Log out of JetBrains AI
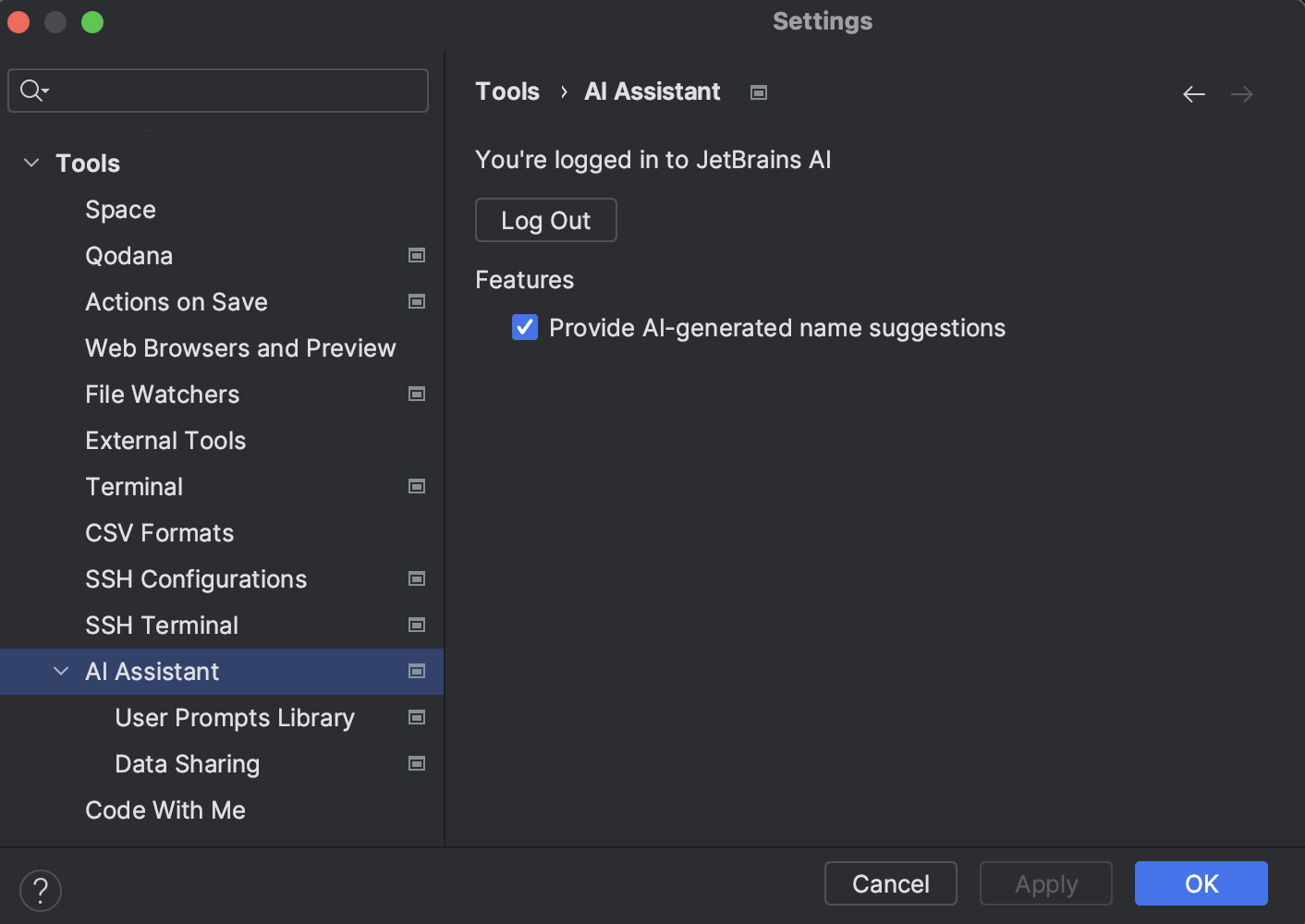The height and width of the screenshot is (924, 1305). [x=545, y=220]
